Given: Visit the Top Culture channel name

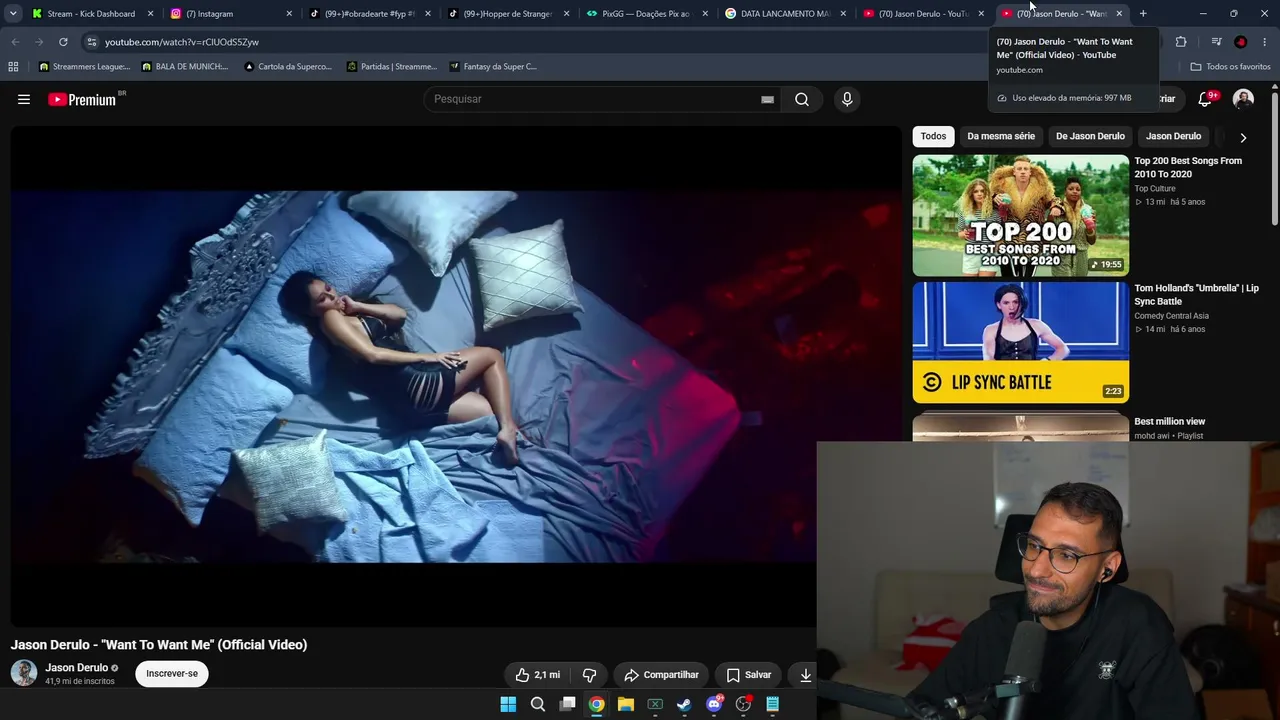Looking at the screenshot, I should tap(1155, 189).
